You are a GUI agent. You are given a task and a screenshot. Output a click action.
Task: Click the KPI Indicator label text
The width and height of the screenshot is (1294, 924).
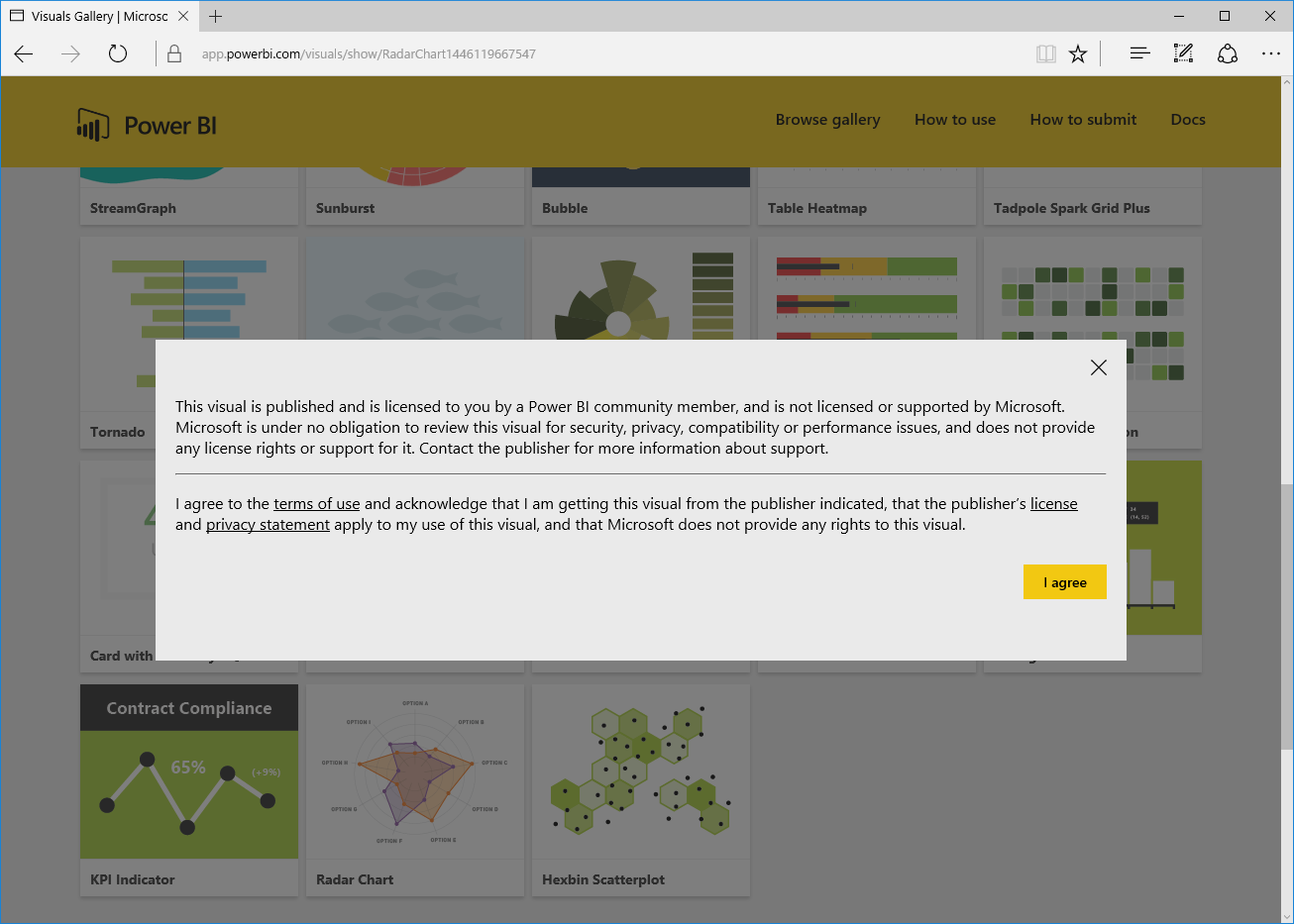132,879
